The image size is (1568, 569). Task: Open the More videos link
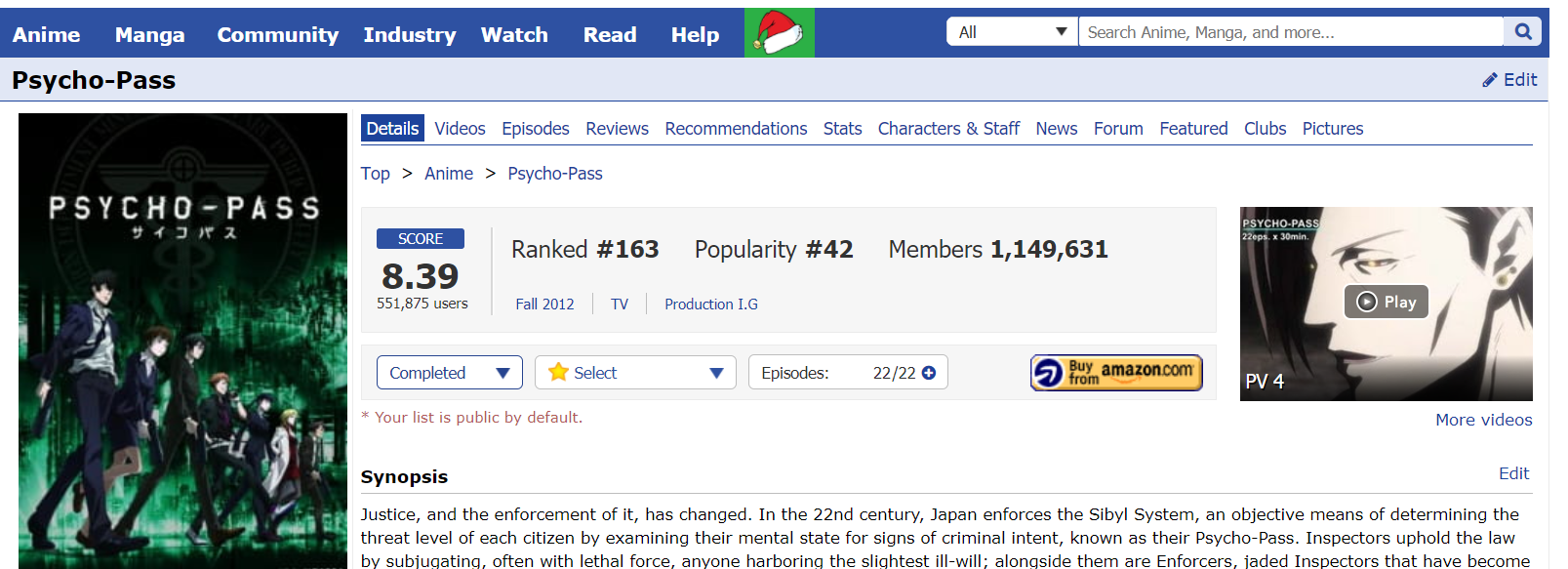(1483, 420)
